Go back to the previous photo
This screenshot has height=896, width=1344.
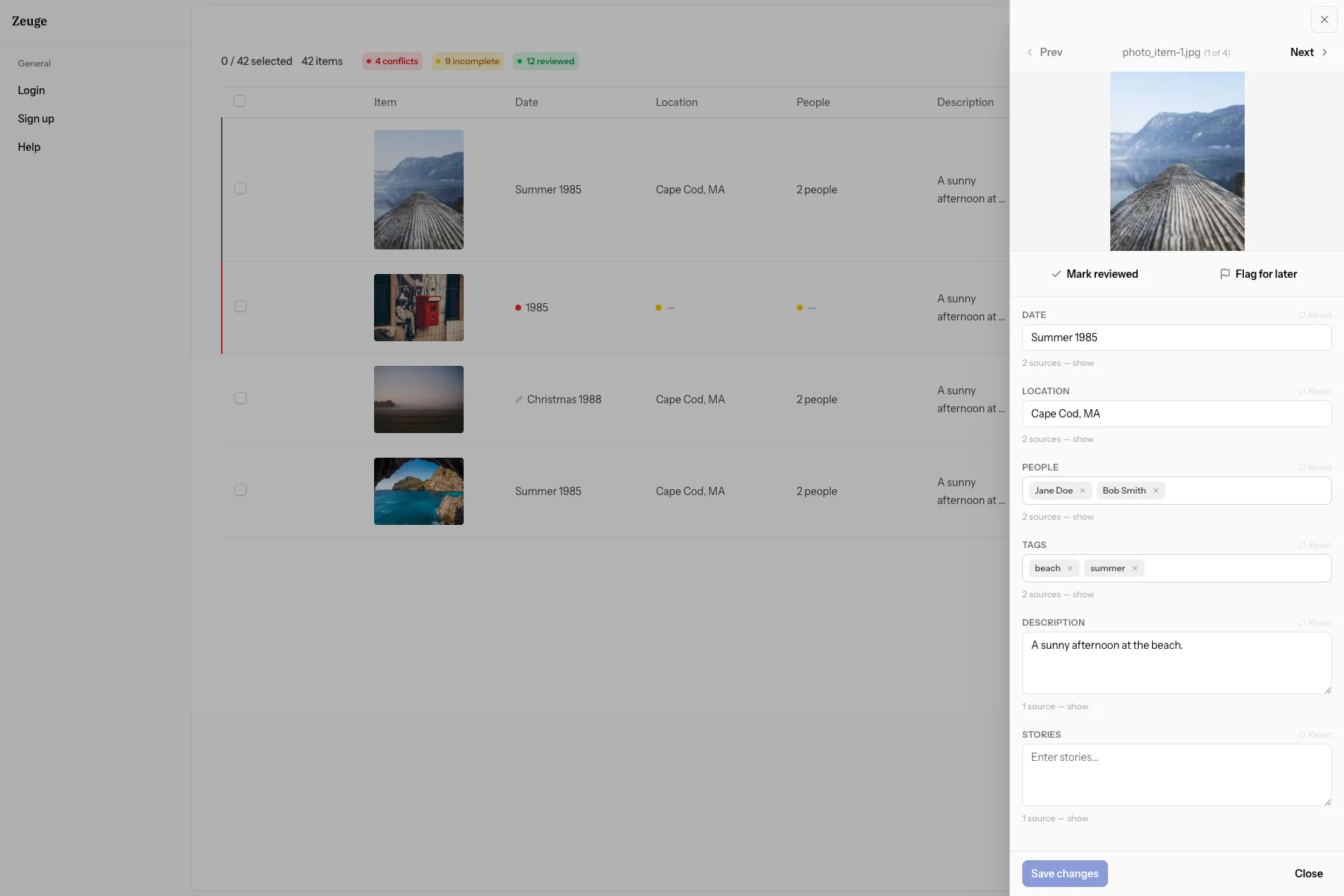(1044, 52)
